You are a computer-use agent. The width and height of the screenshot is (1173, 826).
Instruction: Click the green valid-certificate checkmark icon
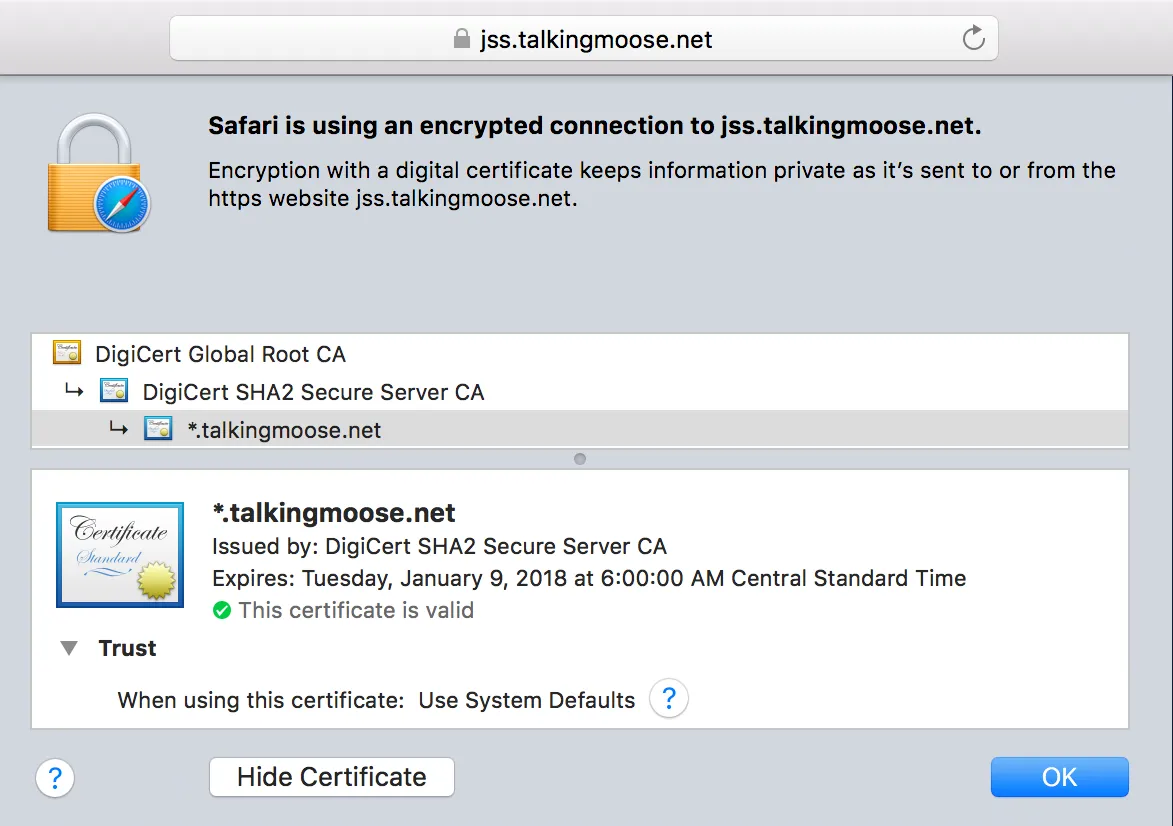222,610
